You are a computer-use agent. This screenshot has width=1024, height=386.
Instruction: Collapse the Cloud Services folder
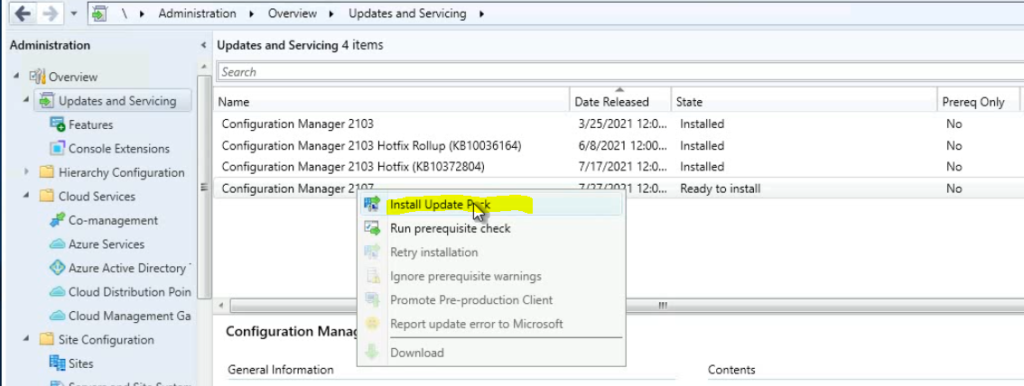pos(27,196)
